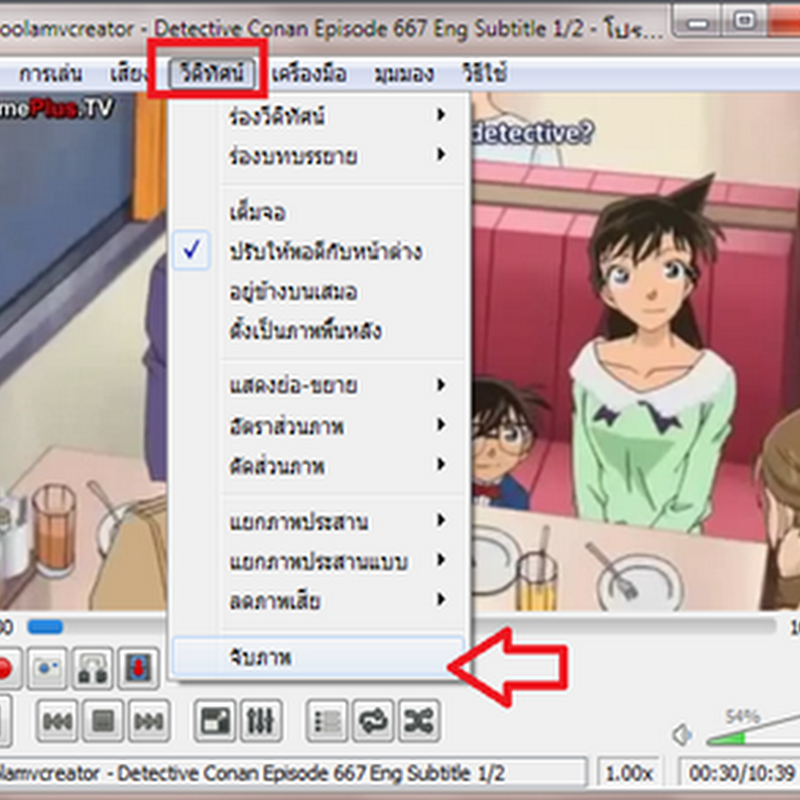The width and height of the screenshot is (800, 800).
Task: Toggle loop repeat mode
Action: pyautogui.click(x=373, y=721)
